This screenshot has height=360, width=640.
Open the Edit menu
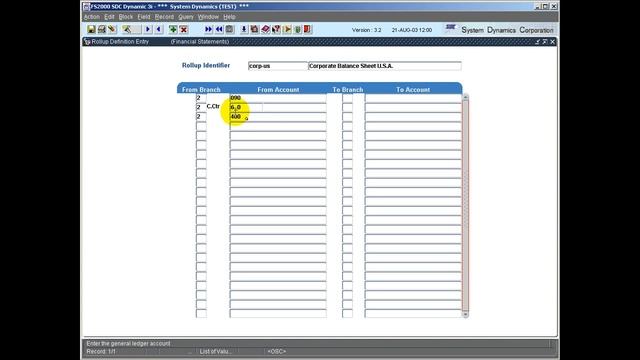pos(109,17)
